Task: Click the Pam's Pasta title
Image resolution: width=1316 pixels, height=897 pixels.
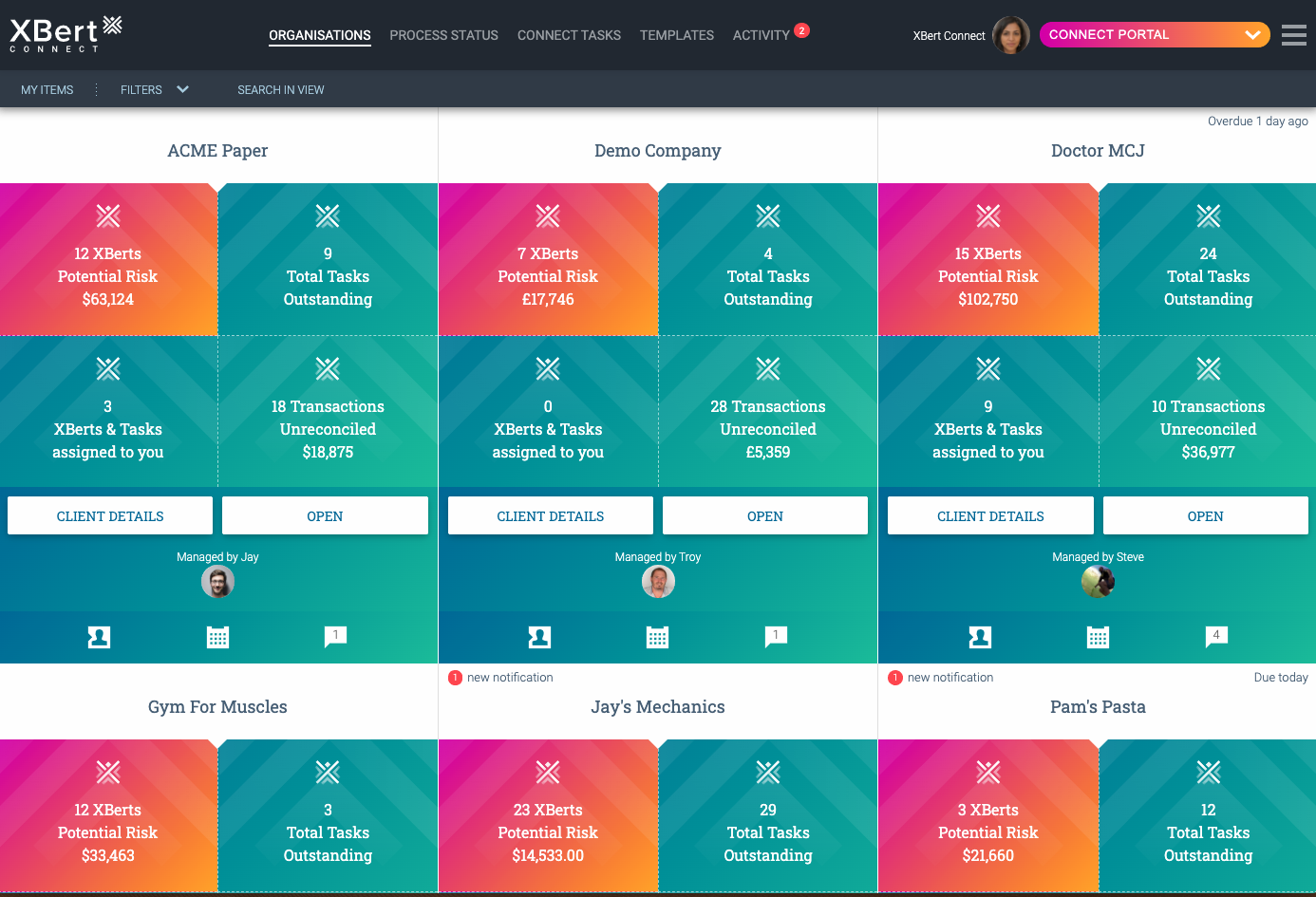Action: tap(1098, 706)
